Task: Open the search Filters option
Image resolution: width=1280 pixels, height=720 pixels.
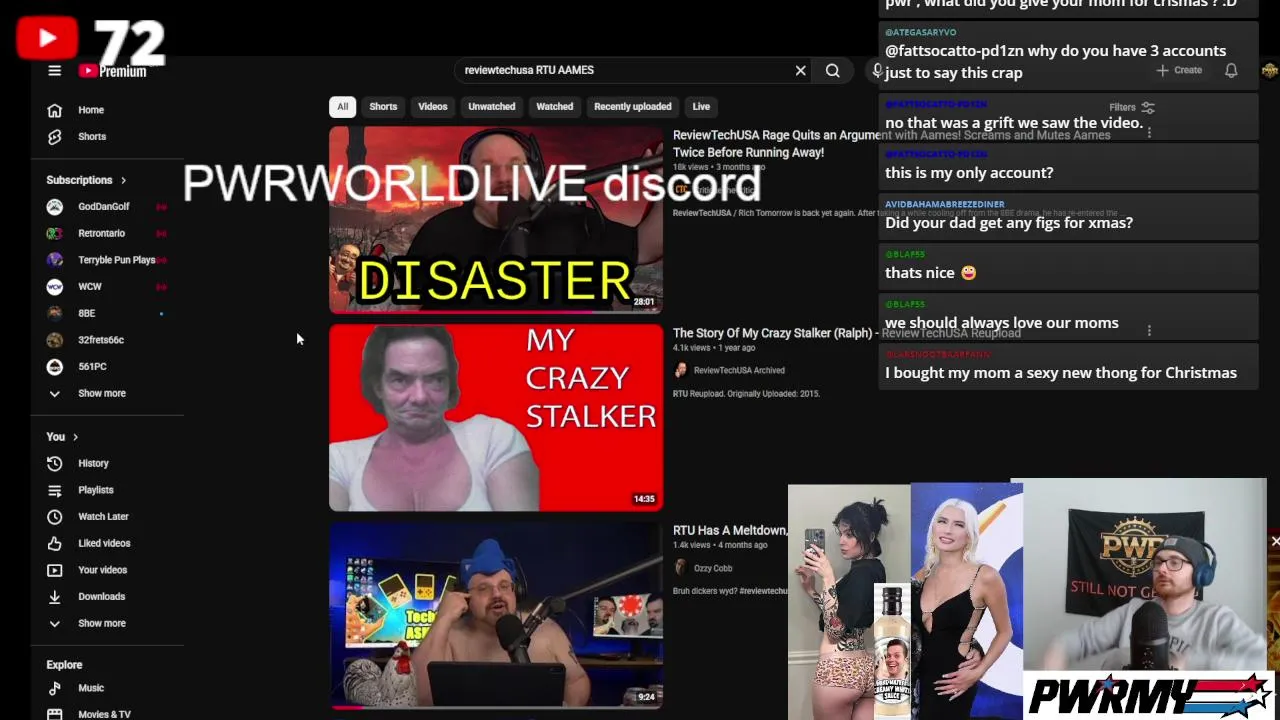Action: point(1131,107)
